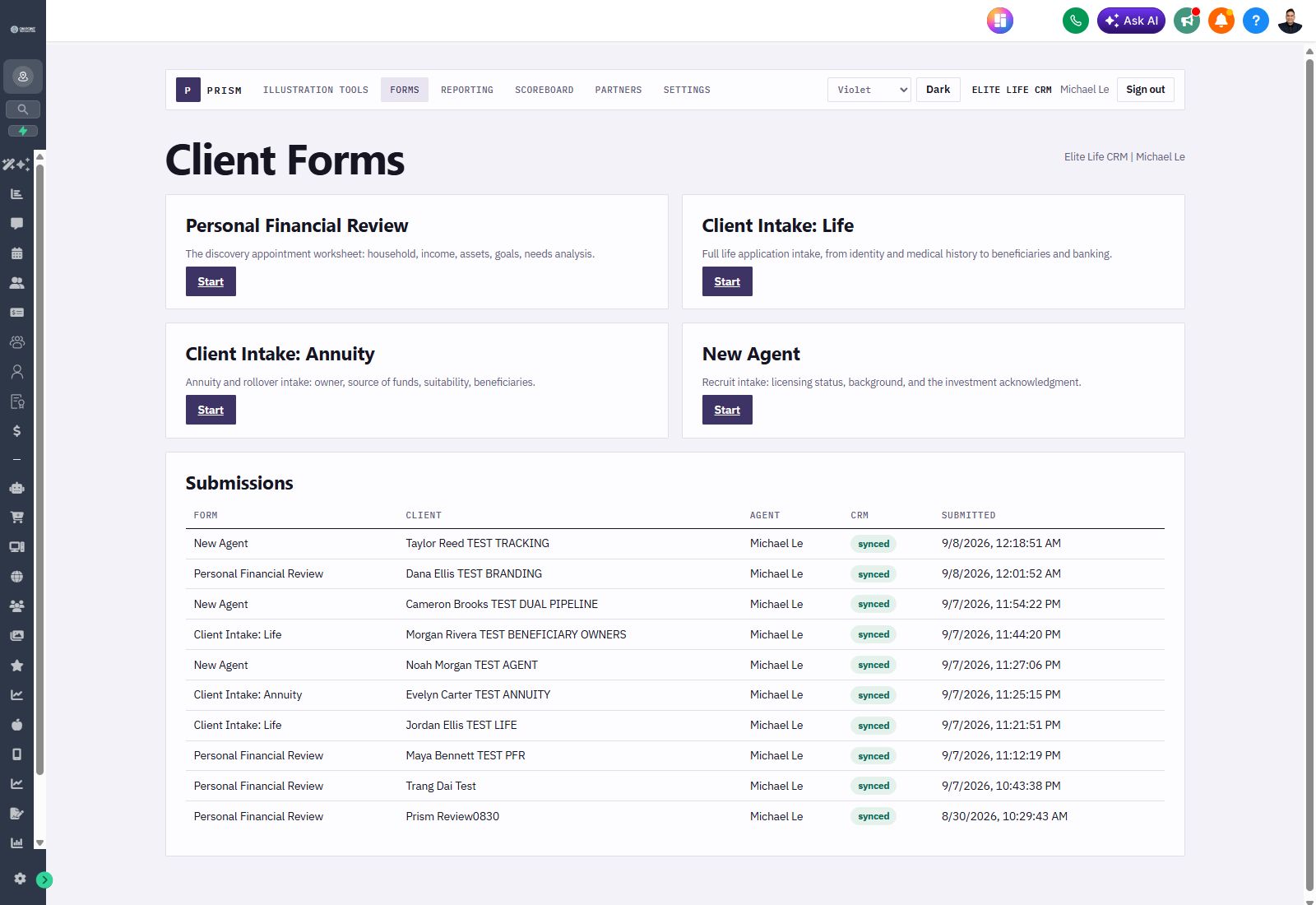Click the green lightning quick actions icon

coord(23,131)
